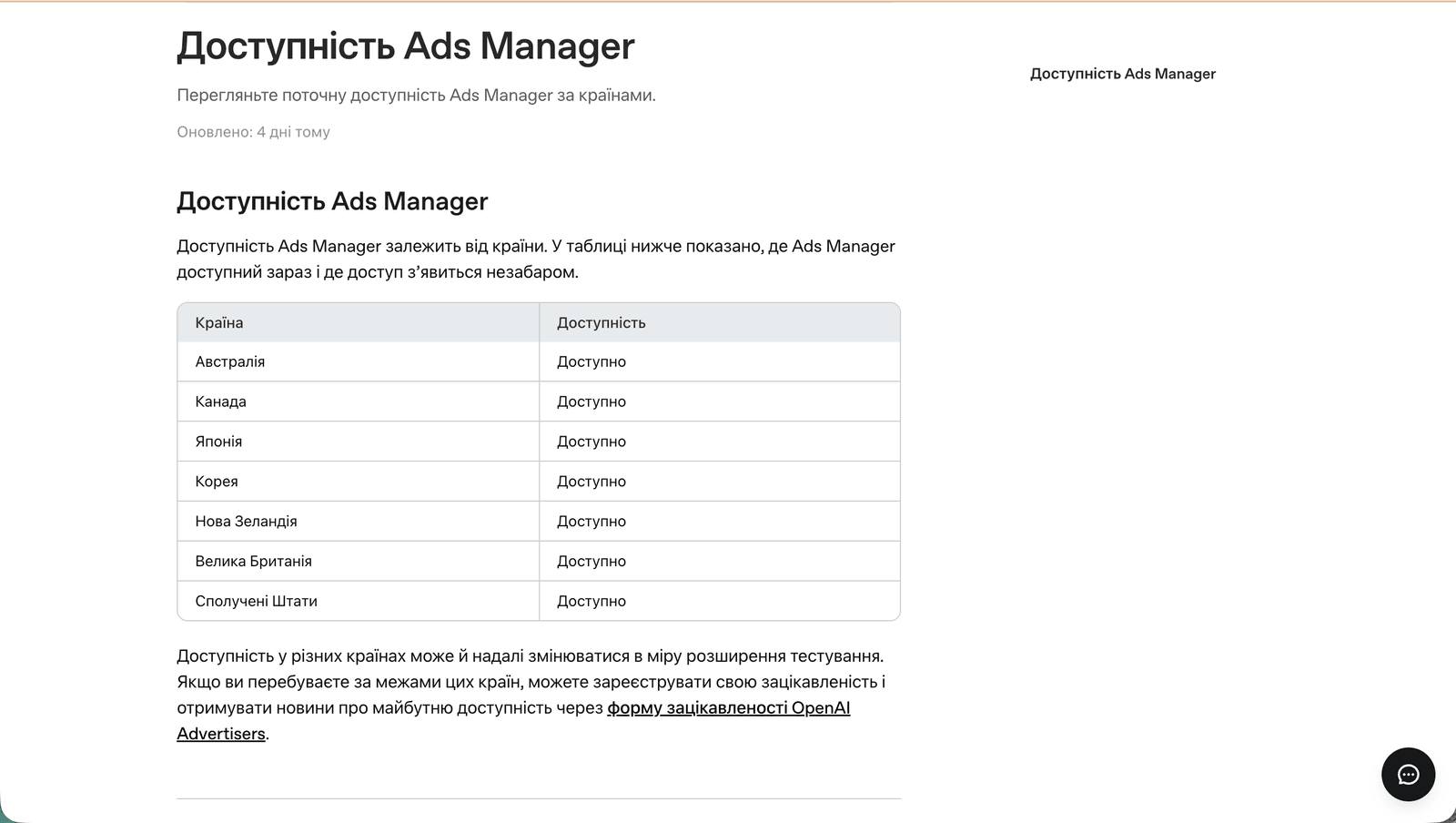This screenshot has width=1456, height=823.
Task: Click the Доступність column header
Action: pos(719,322)
